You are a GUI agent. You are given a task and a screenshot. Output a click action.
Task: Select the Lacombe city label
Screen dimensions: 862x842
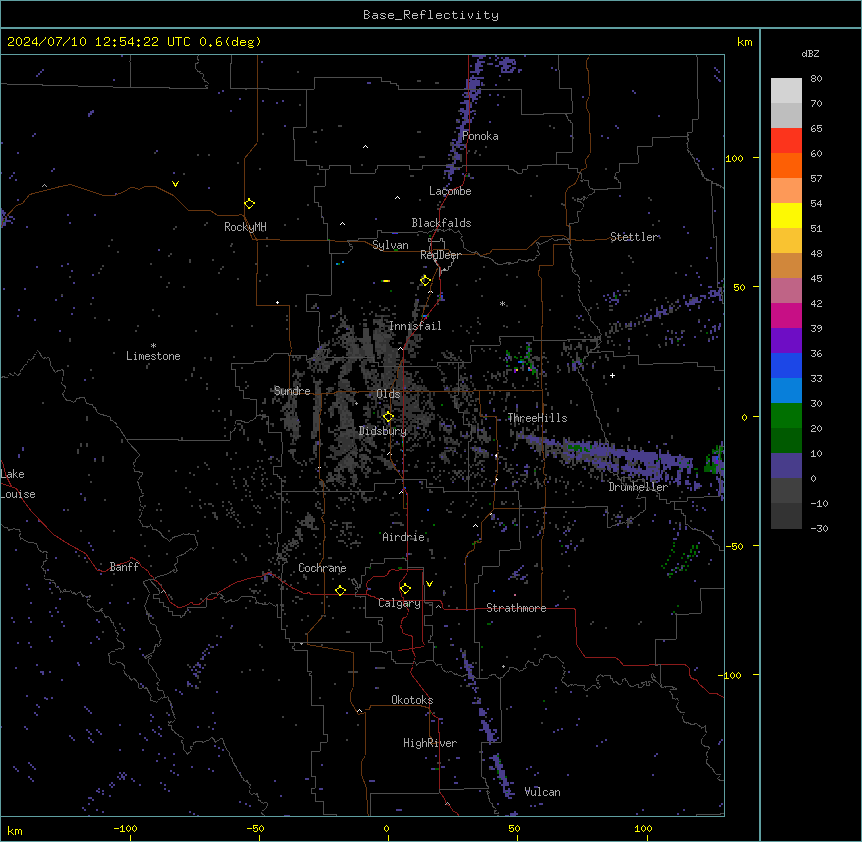[450, 191]
